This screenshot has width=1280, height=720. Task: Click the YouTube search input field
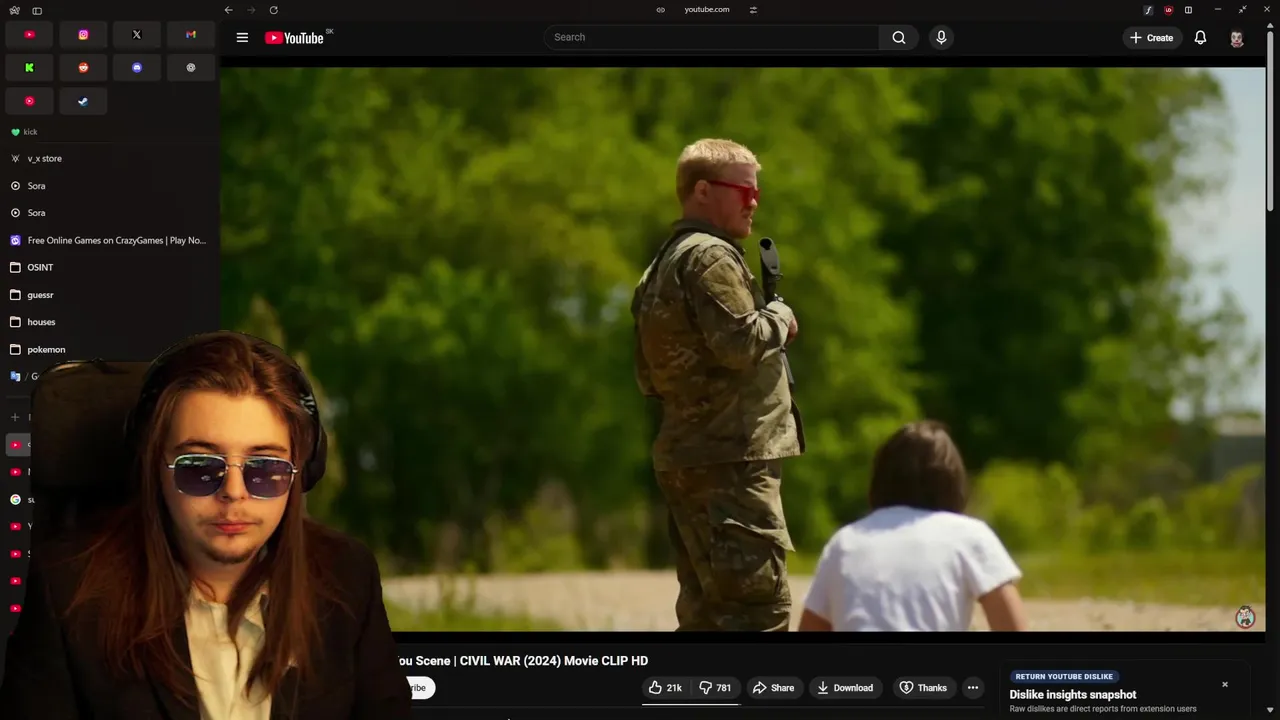tap(711, 37)
